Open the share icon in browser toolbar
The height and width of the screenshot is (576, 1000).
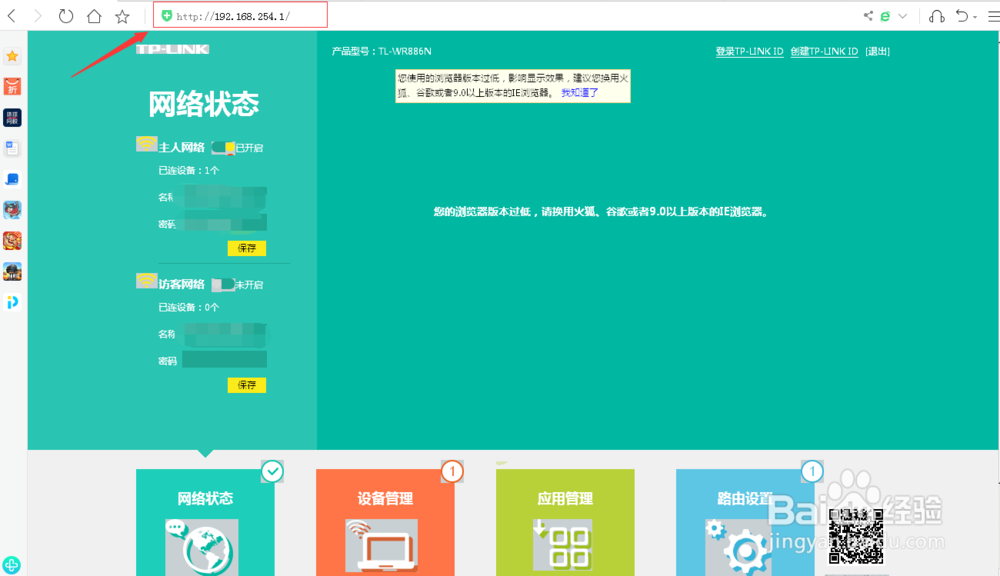click(x=868, y=16)
